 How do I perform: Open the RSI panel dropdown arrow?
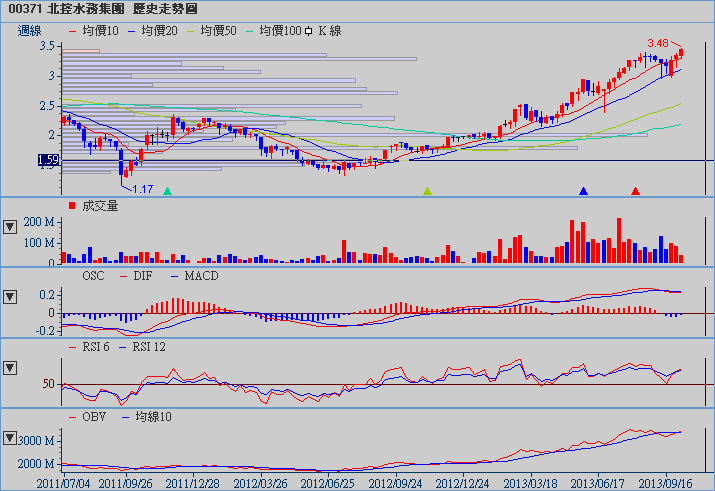[11, 367]
